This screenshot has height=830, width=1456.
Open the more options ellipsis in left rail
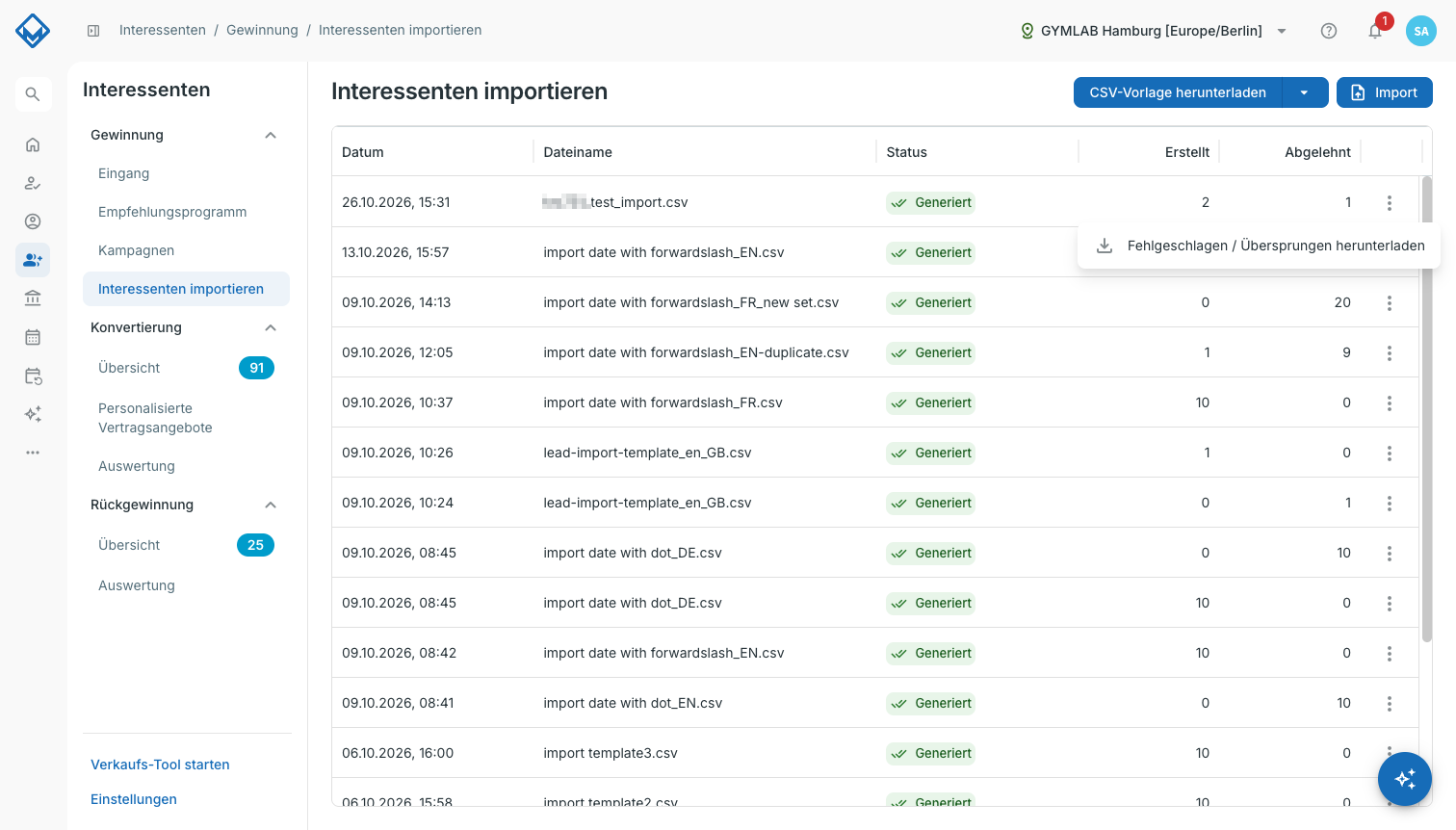33,453
